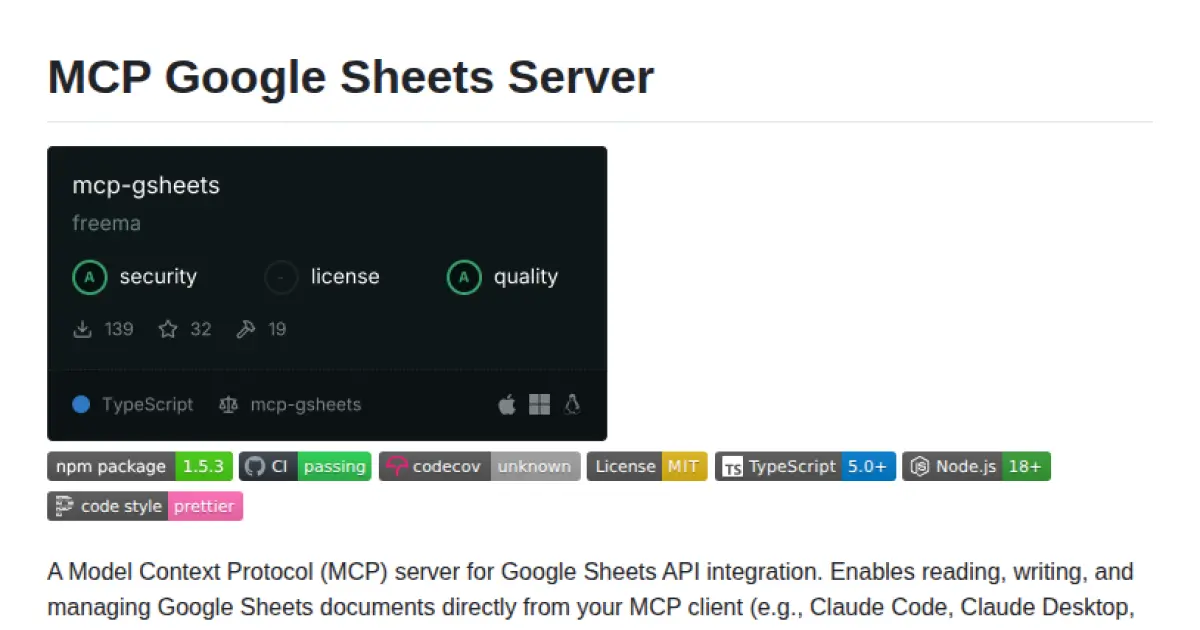This screenshot has height=630, width=1200.
Task: Toggle the unrated license circle on the card
Action: (281, 277)
